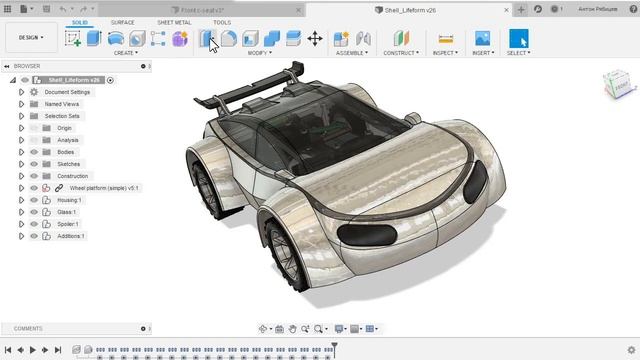The image size is (640, 360).
Task: Open the DESIGN workspace dropdown
Action: pyautogui.click(x=31, y=38)
